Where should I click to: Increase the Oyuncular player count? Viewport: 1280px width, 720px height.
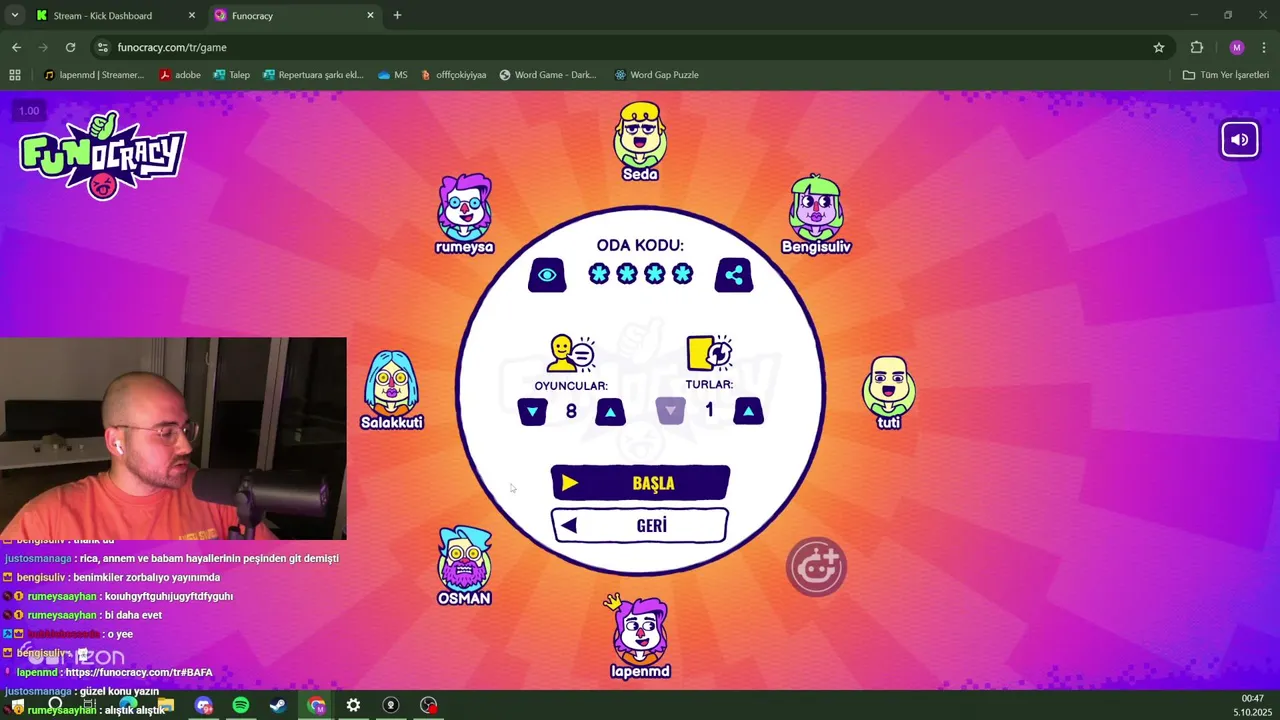click(610, 411)
